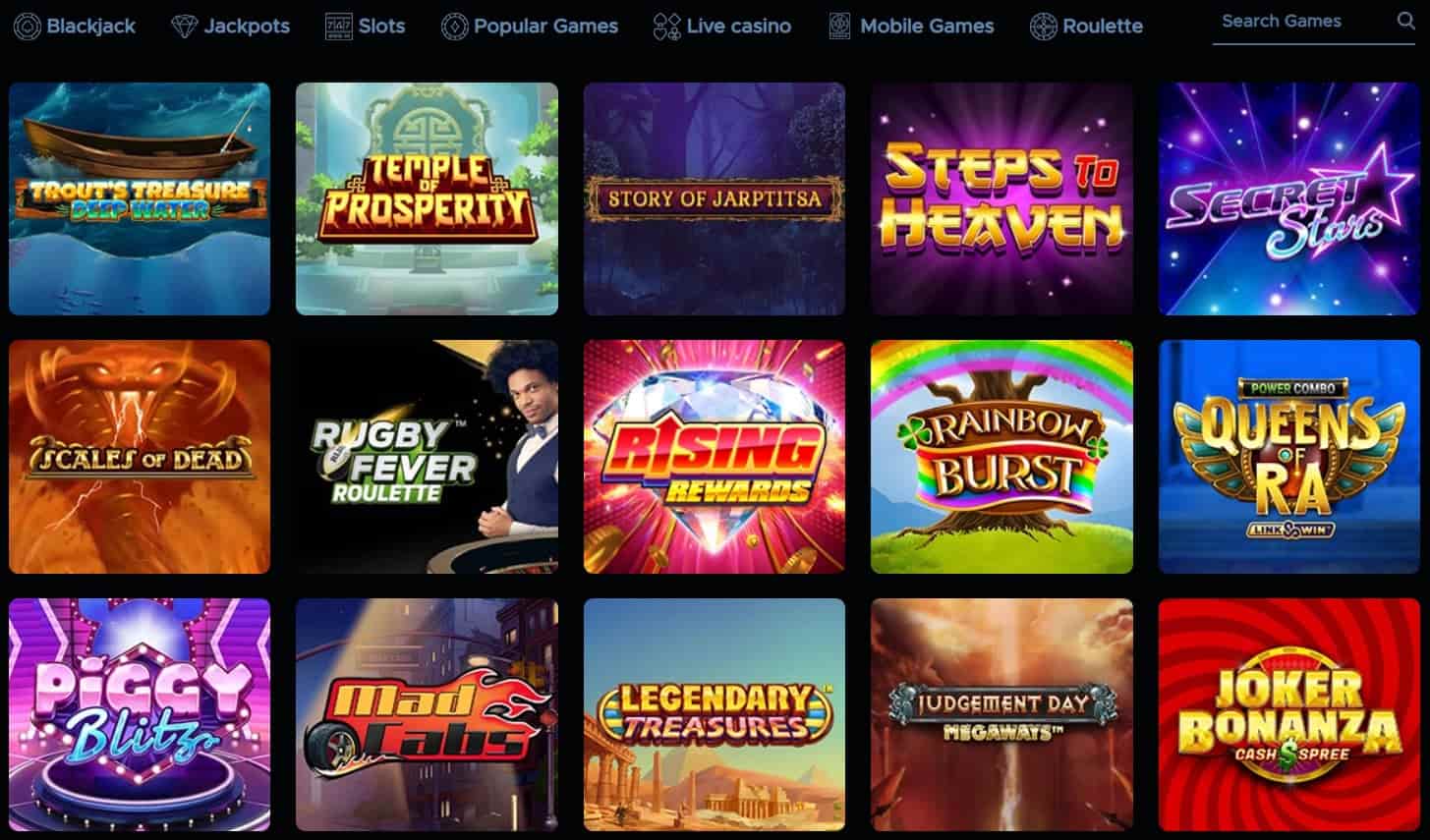
Task: Click the Blackjack chip icon
Action: click(28, 27)
